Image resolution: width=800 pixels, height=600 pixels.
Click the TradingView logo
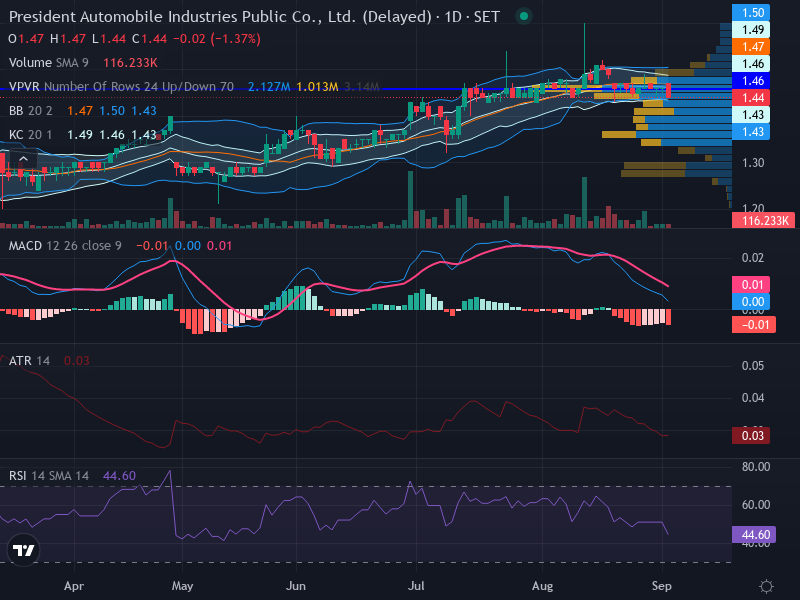click(x=23, y=550)
